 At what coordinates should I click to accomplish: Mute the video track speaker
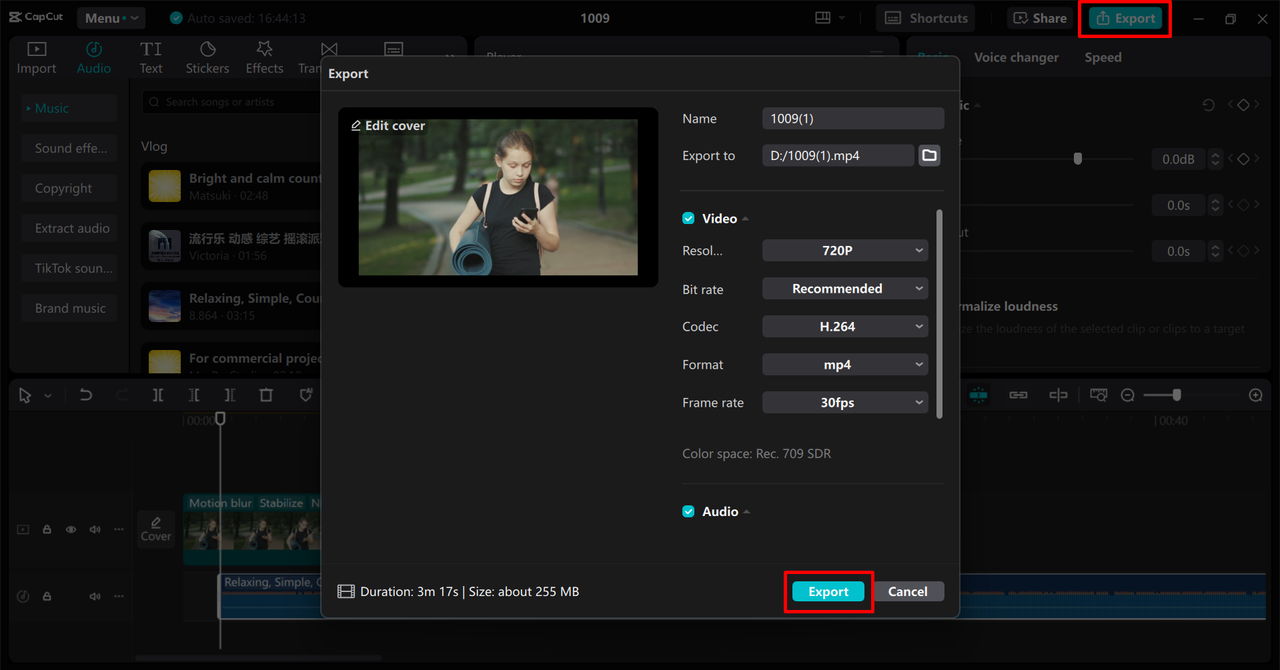pos(95,530)
